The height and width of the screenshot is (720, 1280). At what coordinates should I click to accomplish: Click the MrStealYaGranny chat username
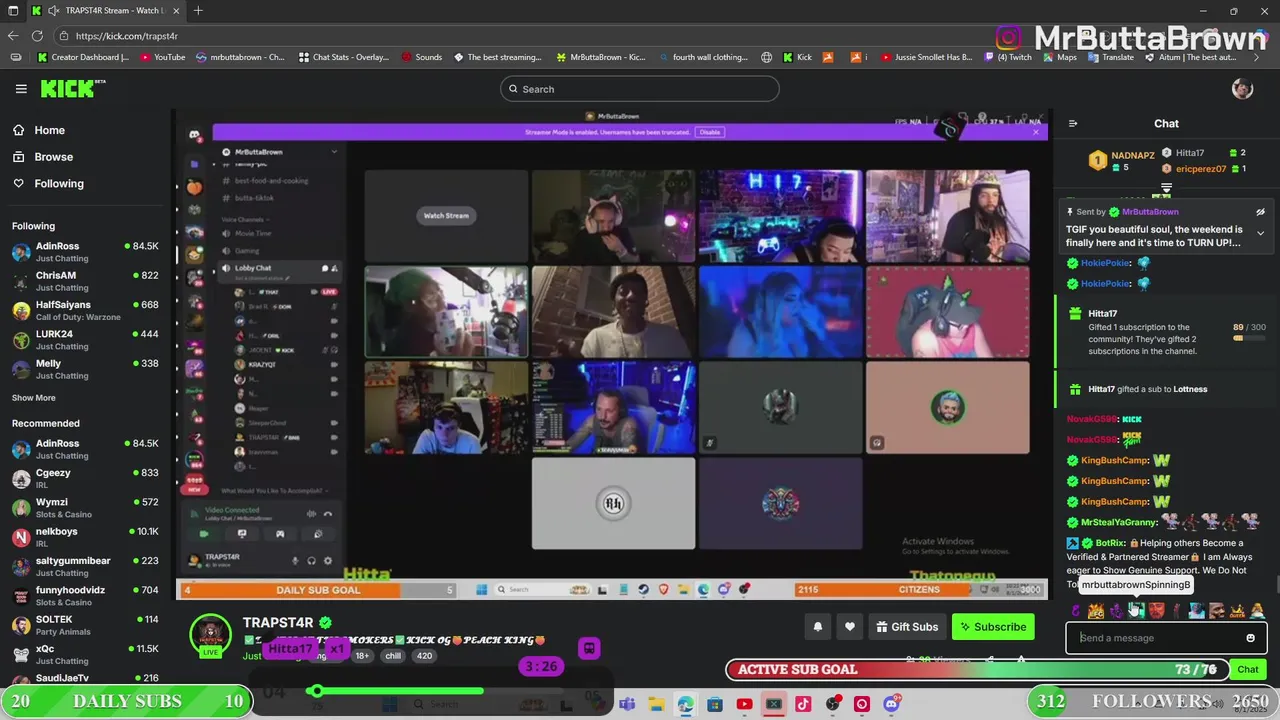tap(1118, 522)
